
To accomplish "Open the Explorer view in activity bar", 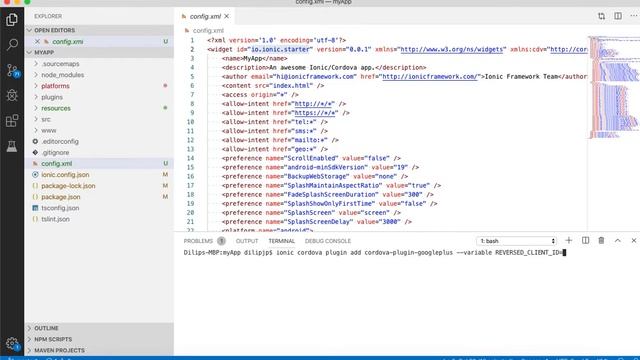I will pyautogui.click(x=12, y=19).
